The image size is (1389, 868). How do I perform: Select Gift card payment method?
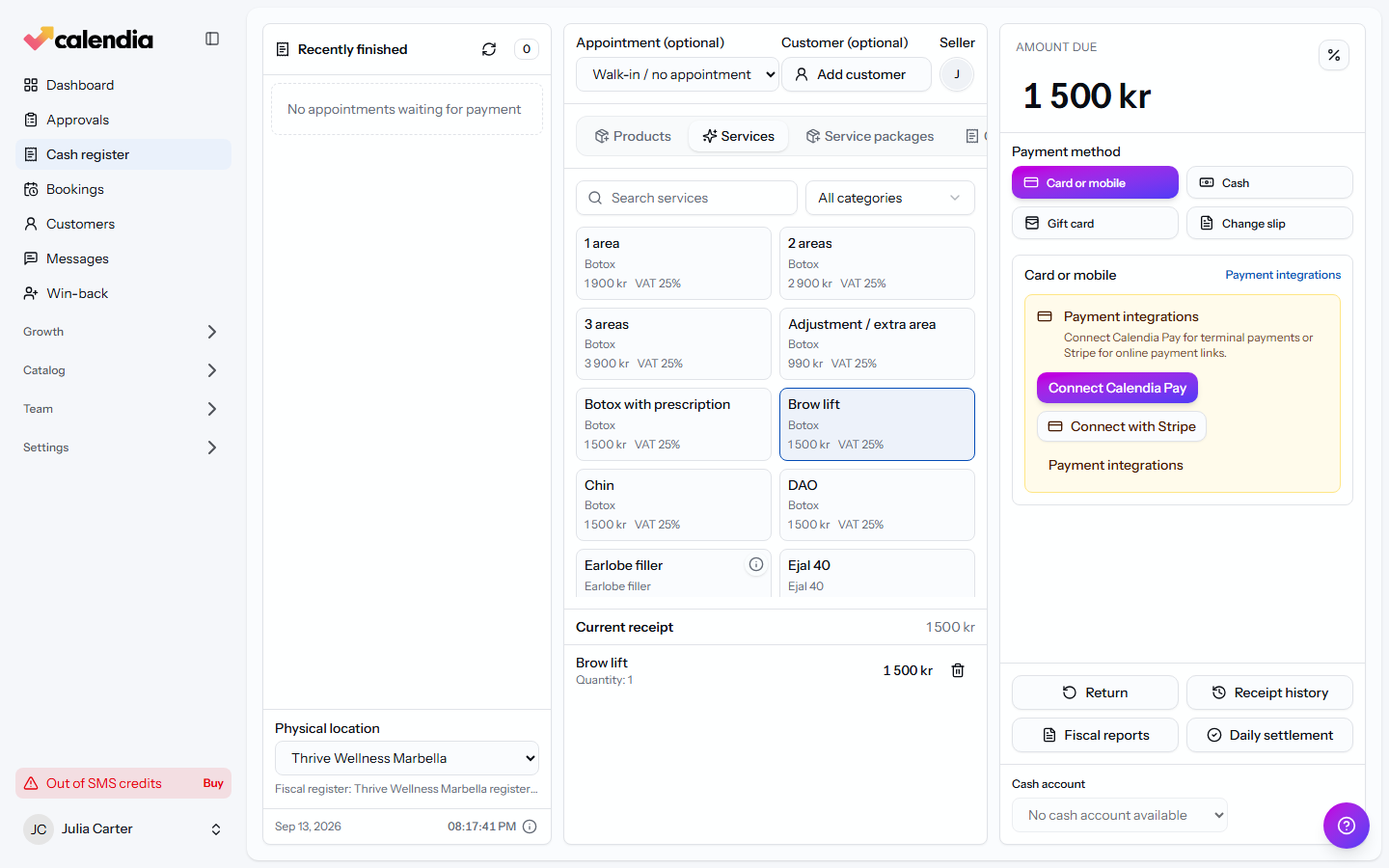tap(1095, 223)
